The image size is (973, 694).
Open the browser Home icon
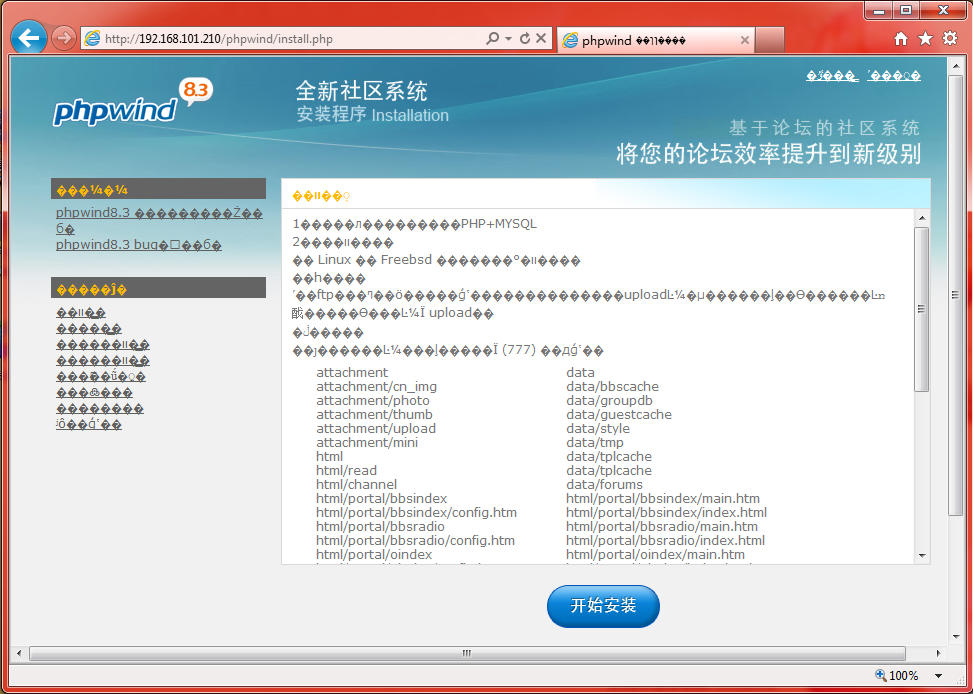(900, 39)
